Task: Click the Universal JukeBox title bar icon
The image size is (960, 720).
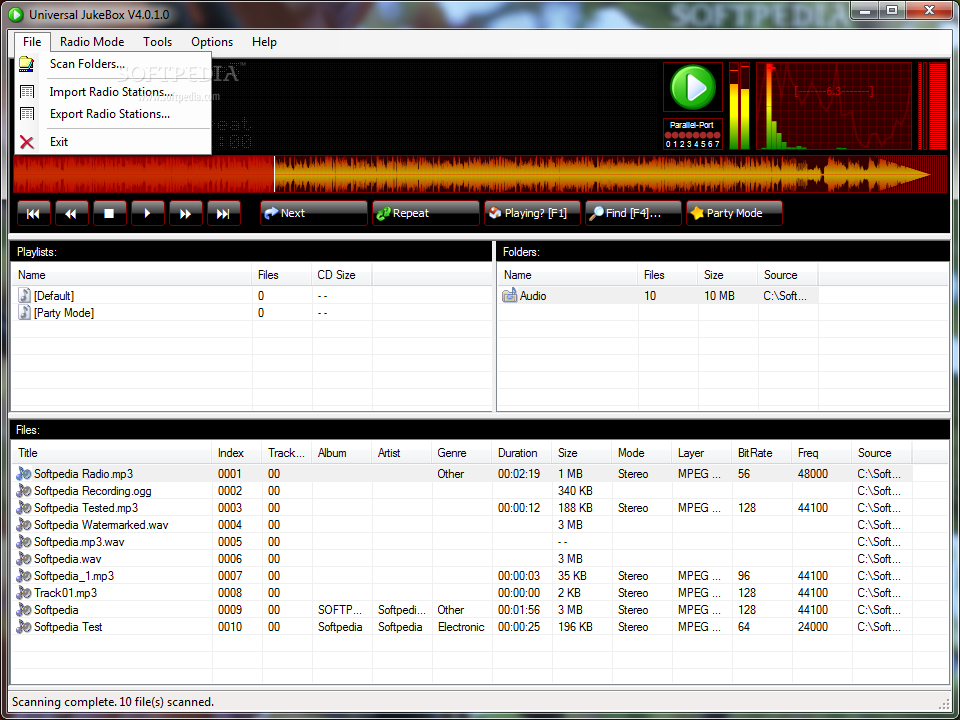Action: point(15,14)
